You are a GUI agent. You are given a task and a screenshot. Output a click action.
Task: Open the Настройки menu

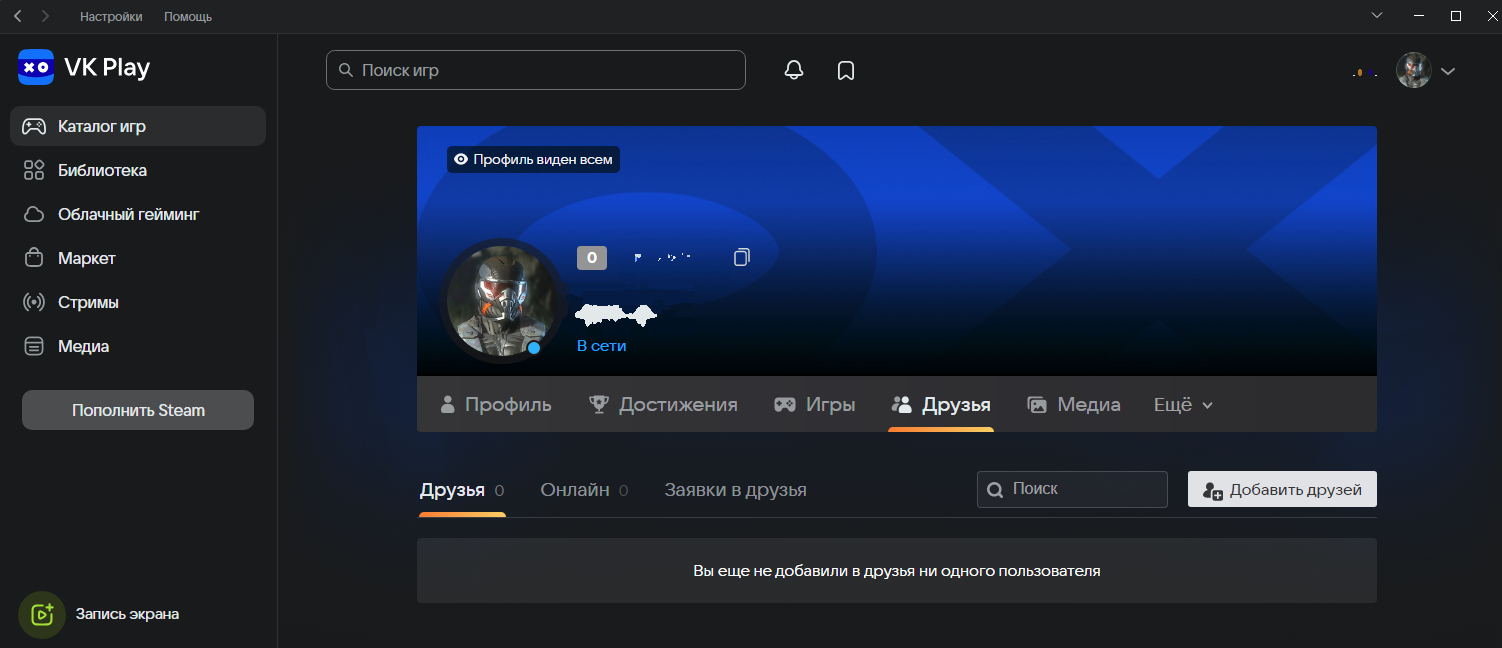coord(111,17)
